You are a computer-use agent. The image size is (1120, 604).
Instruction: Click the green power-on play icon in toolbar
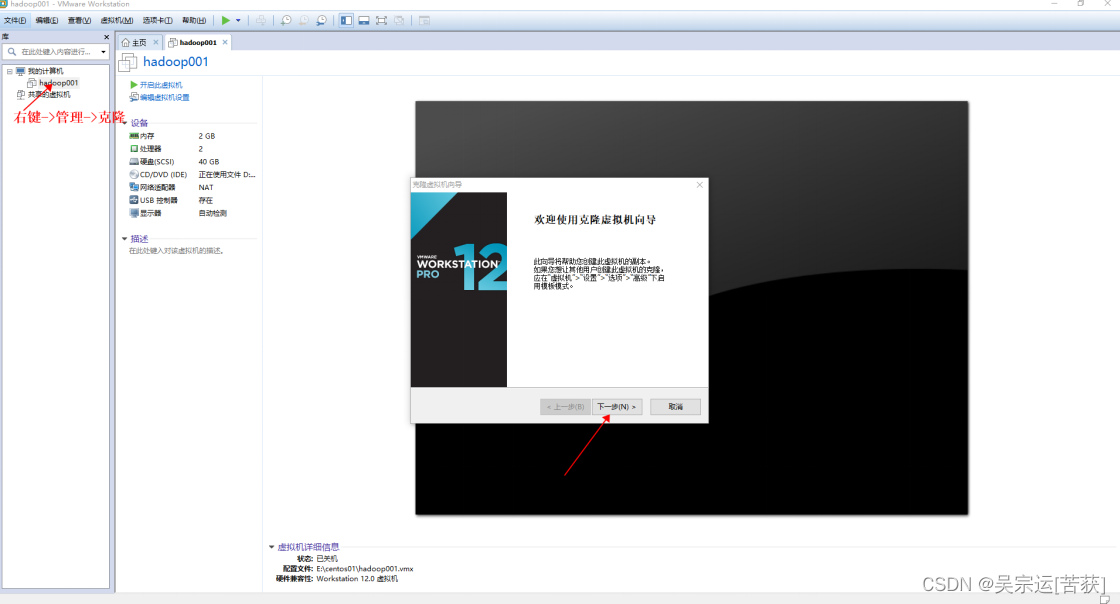point(226,21)
